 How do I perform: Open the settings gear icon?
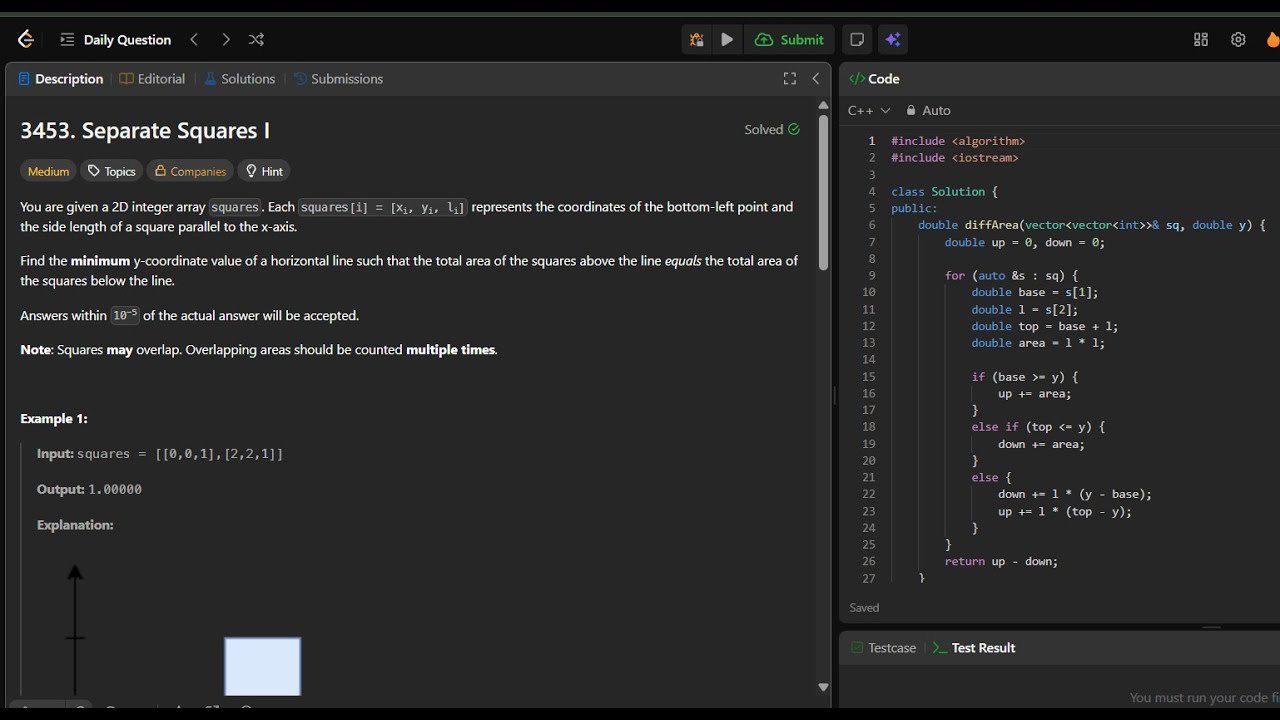[x=1238, y=40]
